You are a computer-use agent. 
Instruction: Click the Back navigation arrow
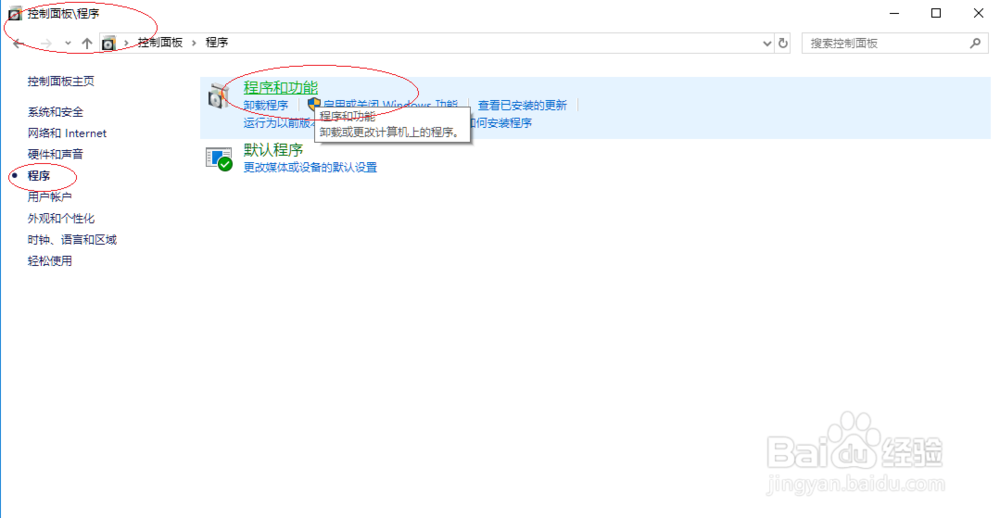[18, 43]
